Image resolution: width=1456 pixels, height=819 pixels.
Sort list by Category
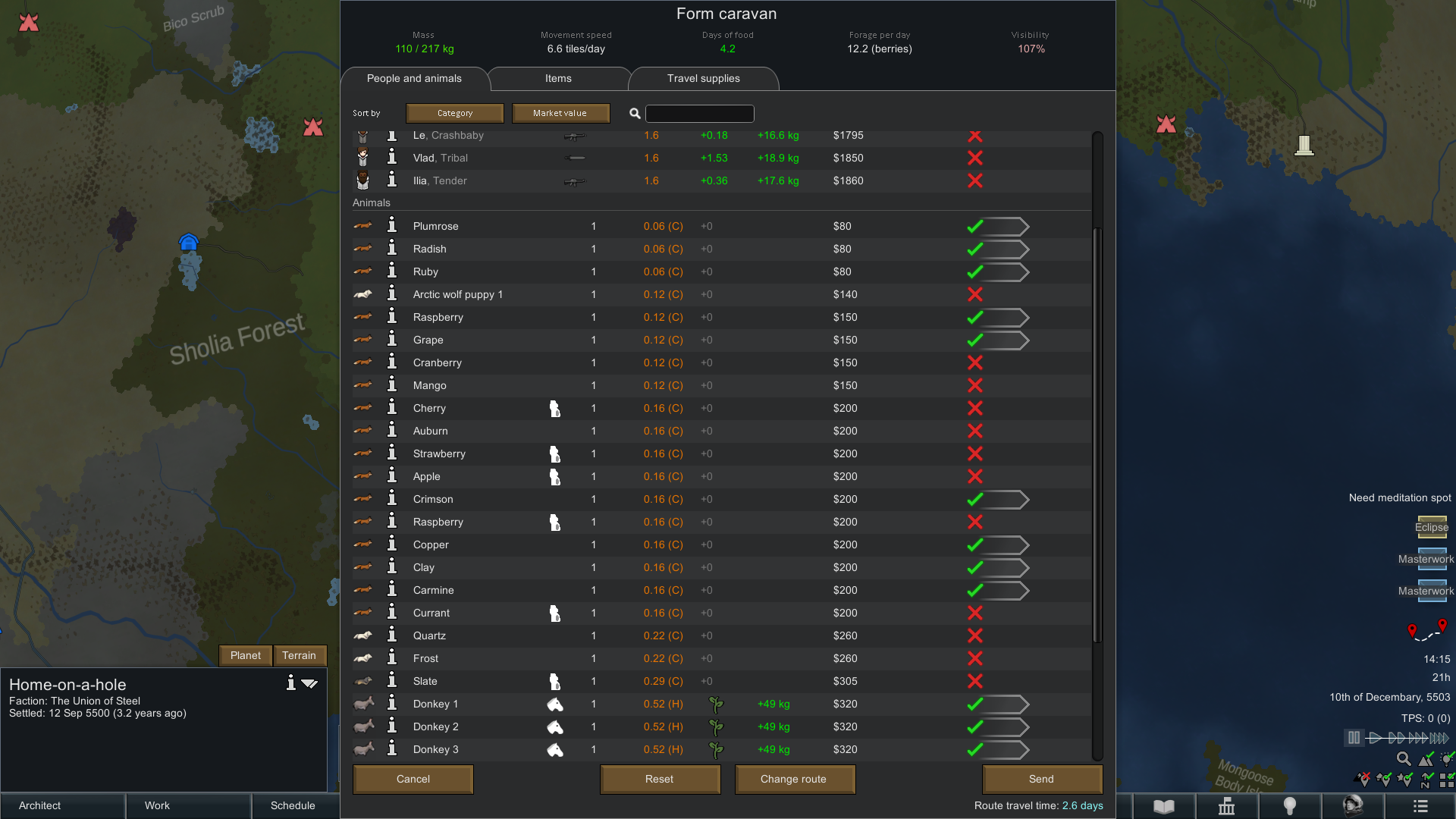[x=455, y=113]
